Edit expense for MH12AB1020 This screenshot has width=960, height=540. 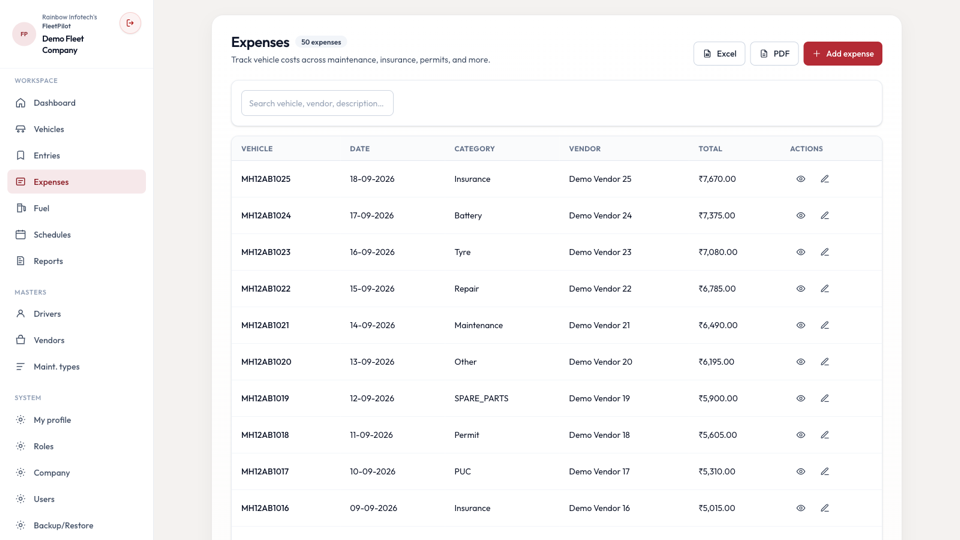pos(825,362)
